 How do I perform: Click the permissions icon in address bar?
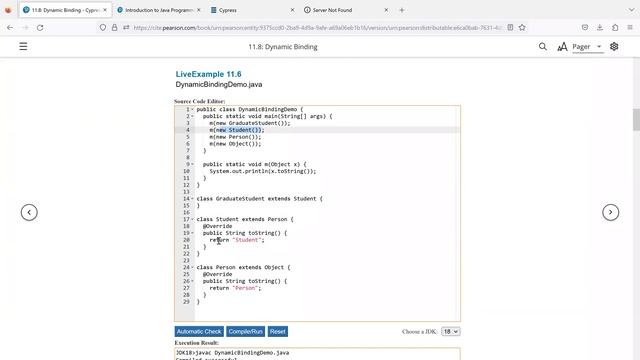(126, 27)
